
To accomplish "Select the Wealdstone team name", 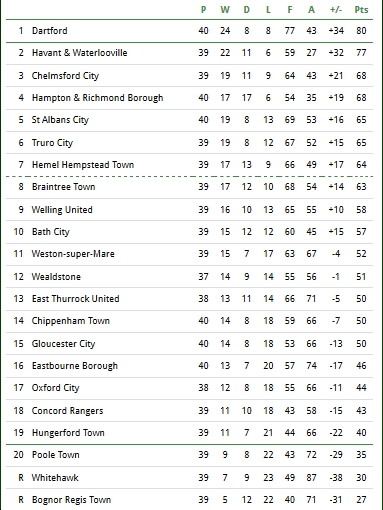I will tap(56, 277).
